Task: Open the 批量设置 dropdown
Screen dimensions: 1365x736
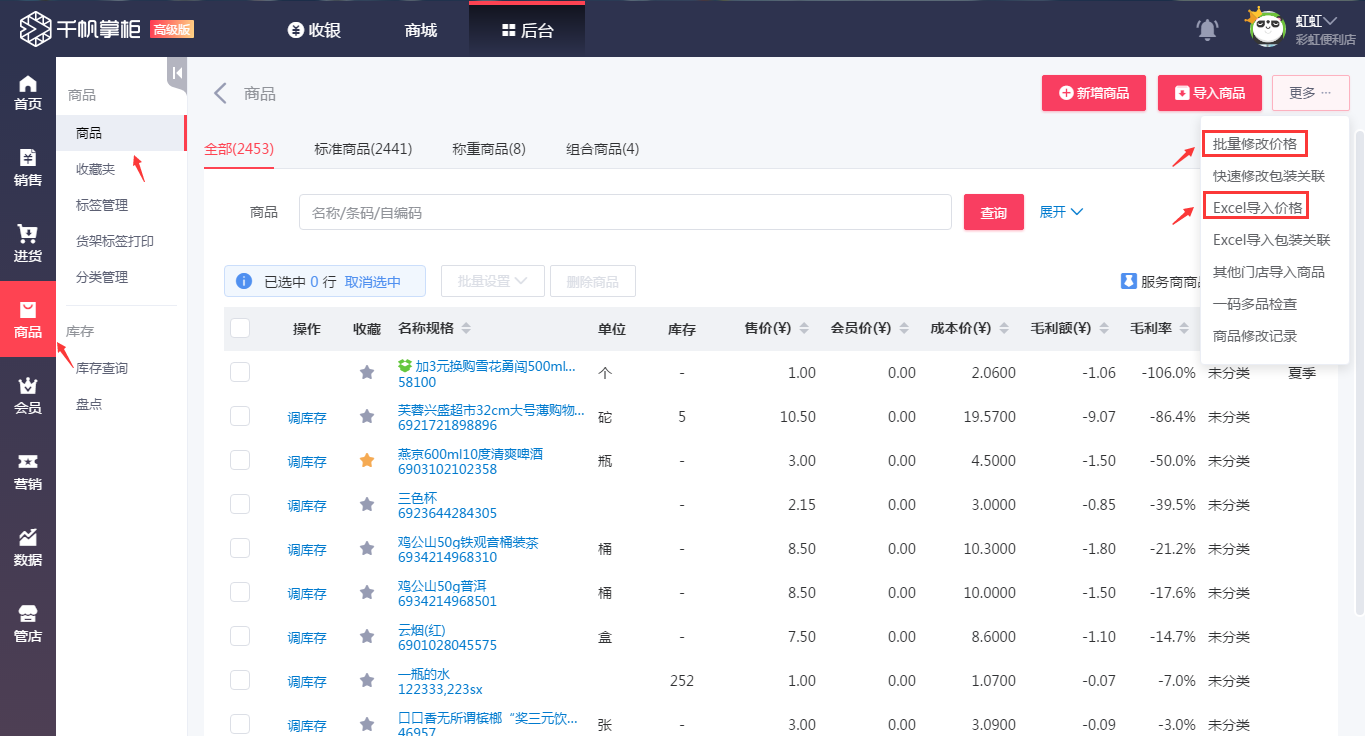Action: tap(492, 282)
